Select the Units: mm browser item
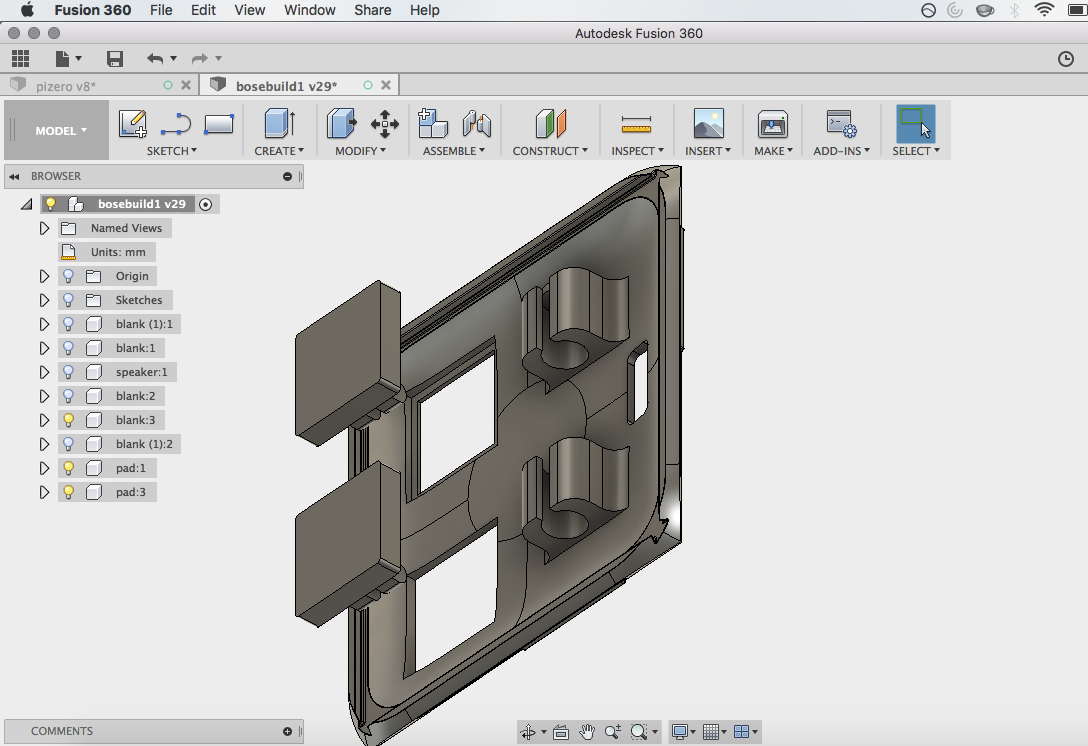 click(107, 253)
